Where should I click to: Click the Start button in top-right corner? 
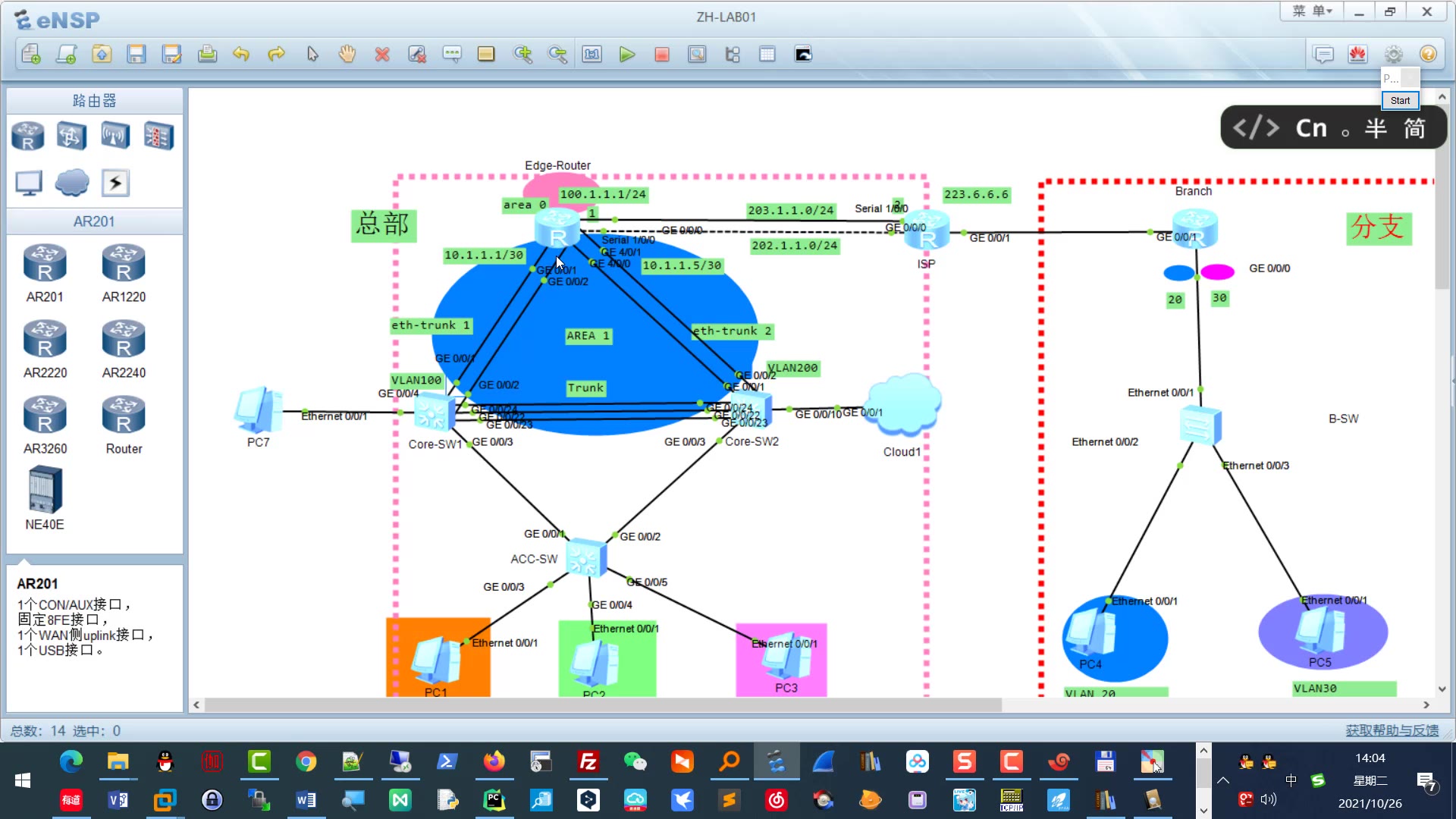pyautogui.click(x=1399, y=100)
